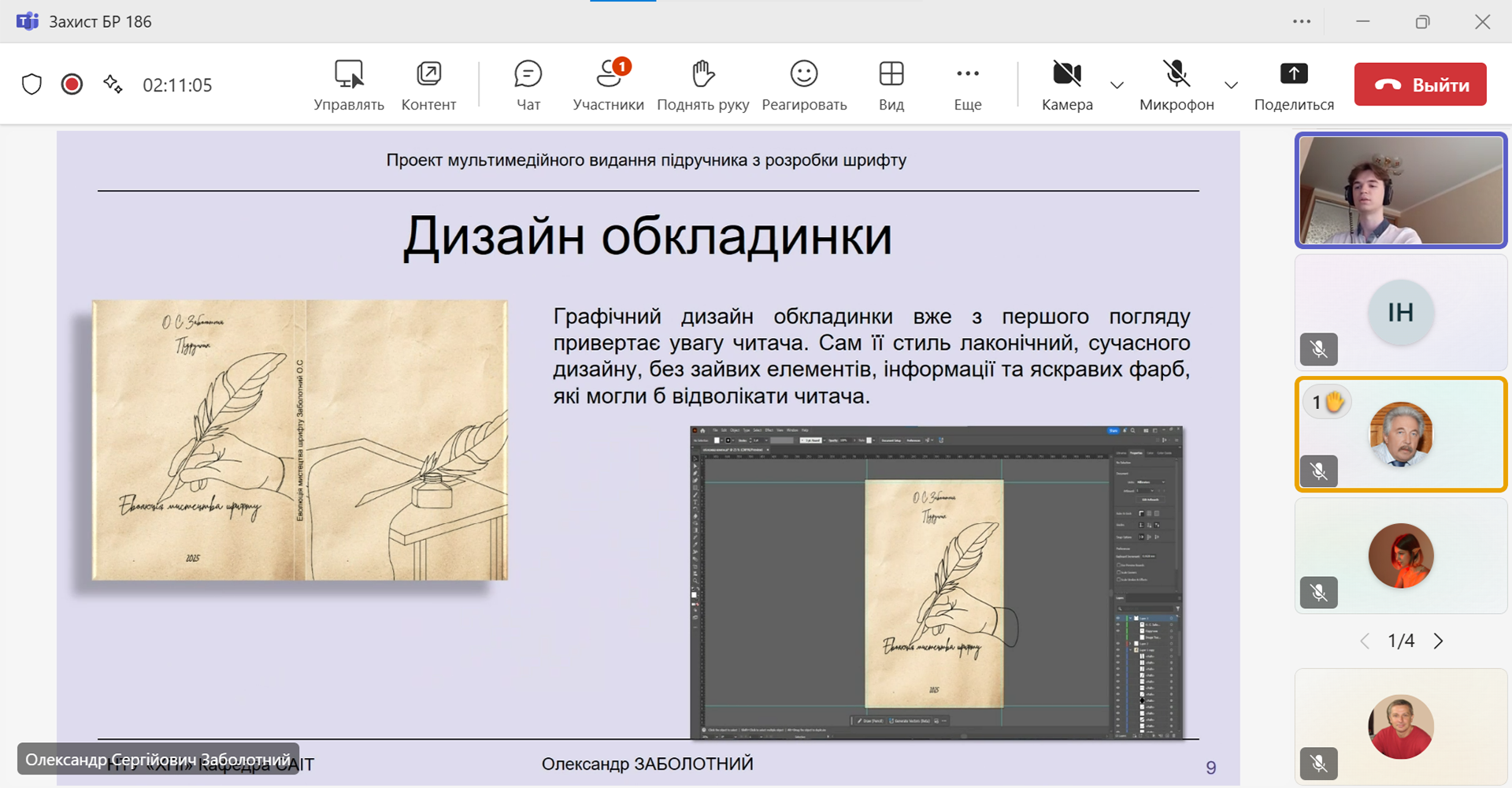Select the IH participant tile
The image size is (1512, 788).
pos(1400,313)
